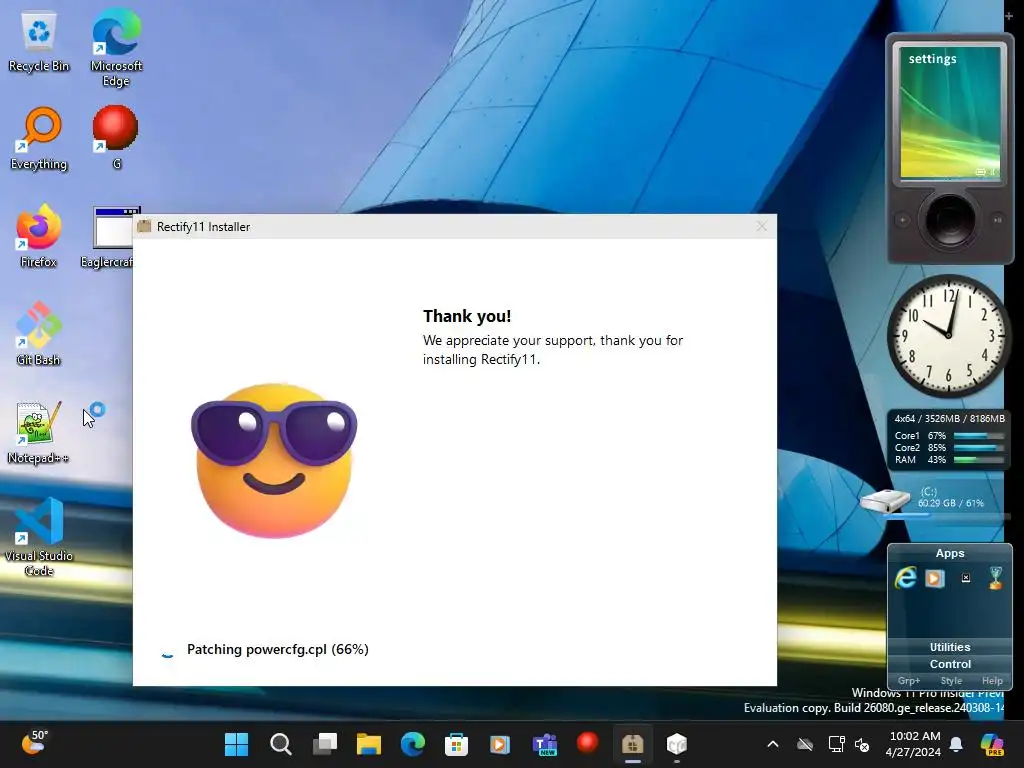Click the plus button above sidebar gadgets
This screenshot has width=1024, height=768.
pyautogui.click(x=1009, y=16)
